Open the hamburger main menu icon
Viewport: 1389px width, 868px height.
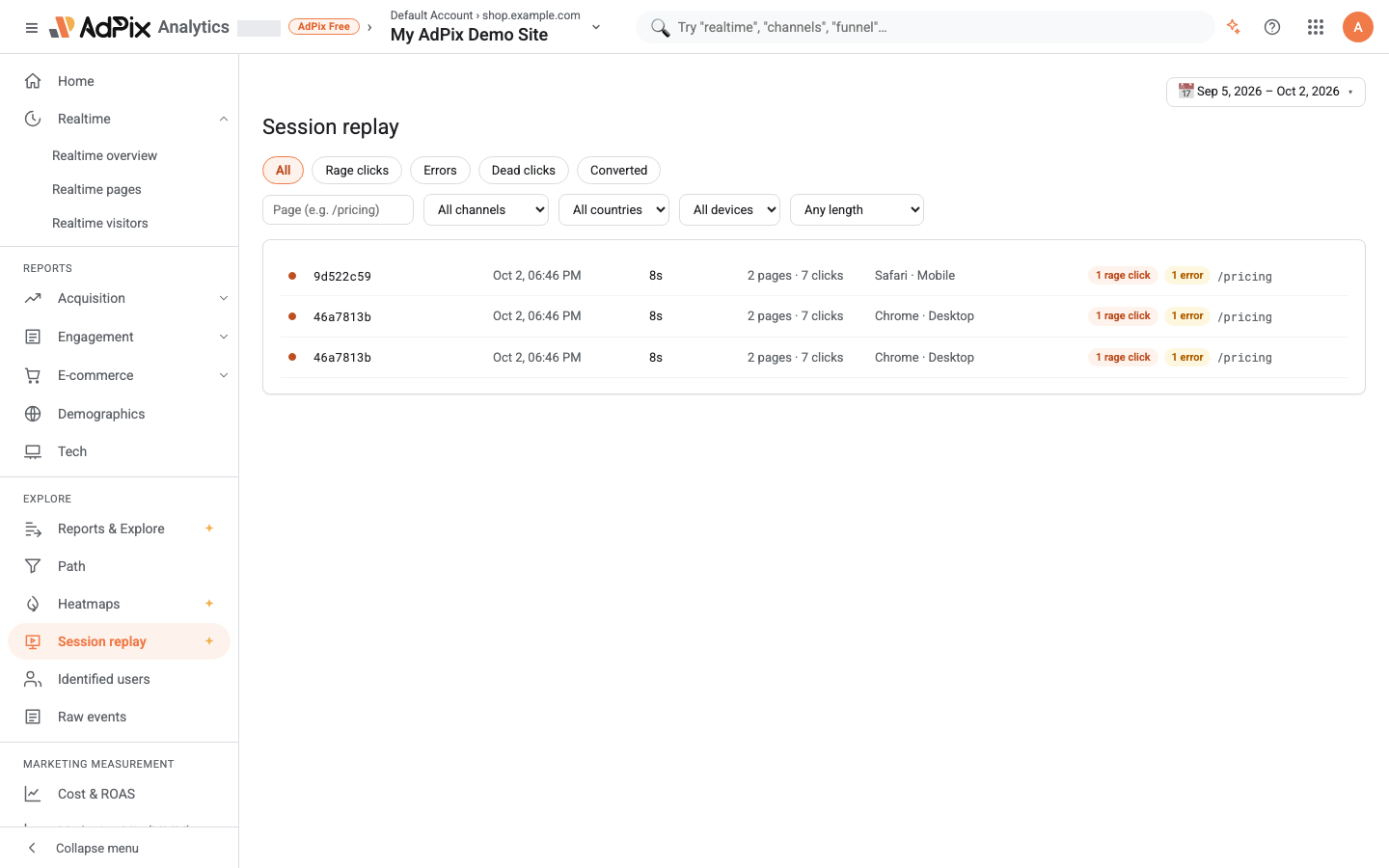[32, 28]
